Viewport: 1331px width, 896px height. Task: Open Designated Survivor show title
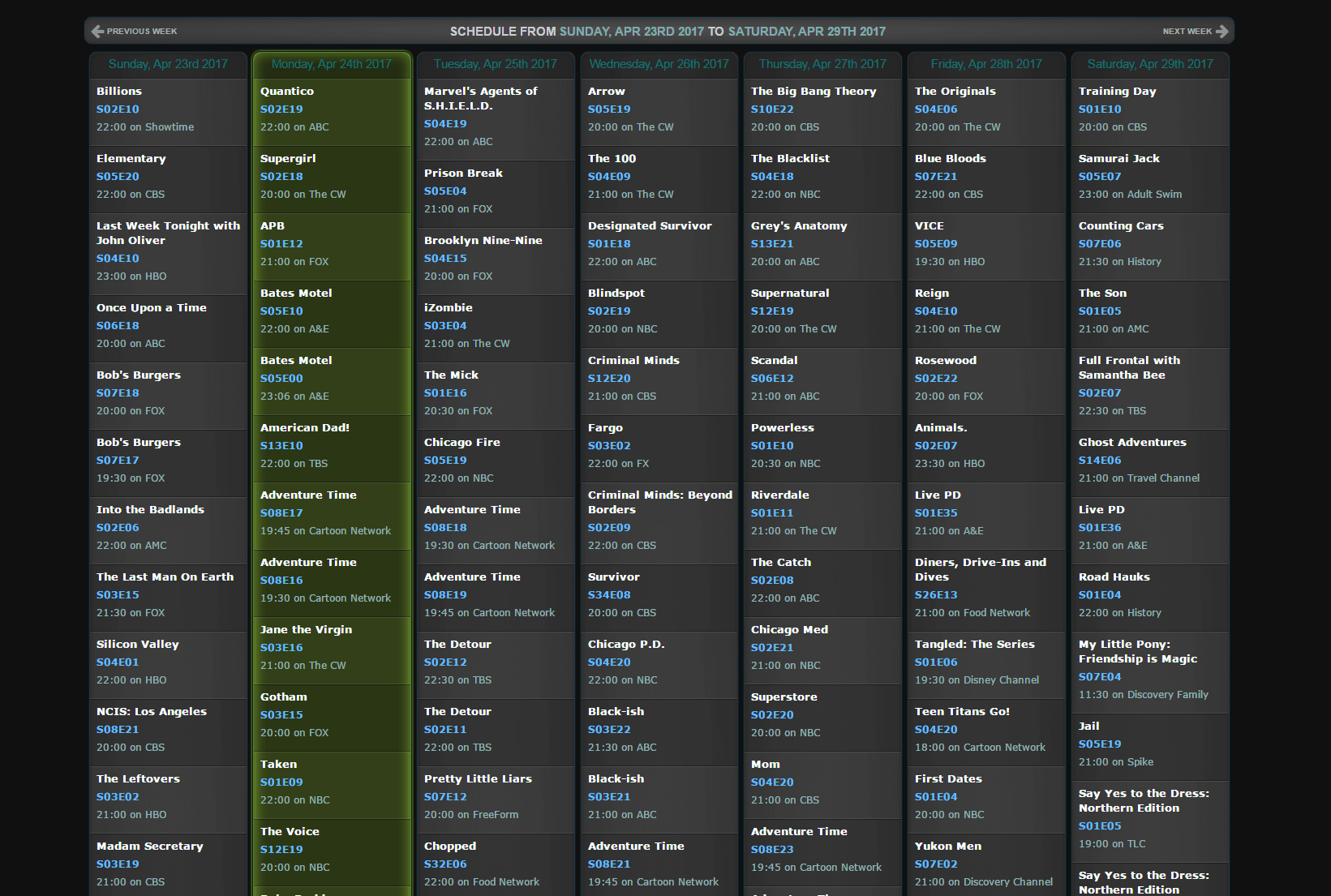650,226
